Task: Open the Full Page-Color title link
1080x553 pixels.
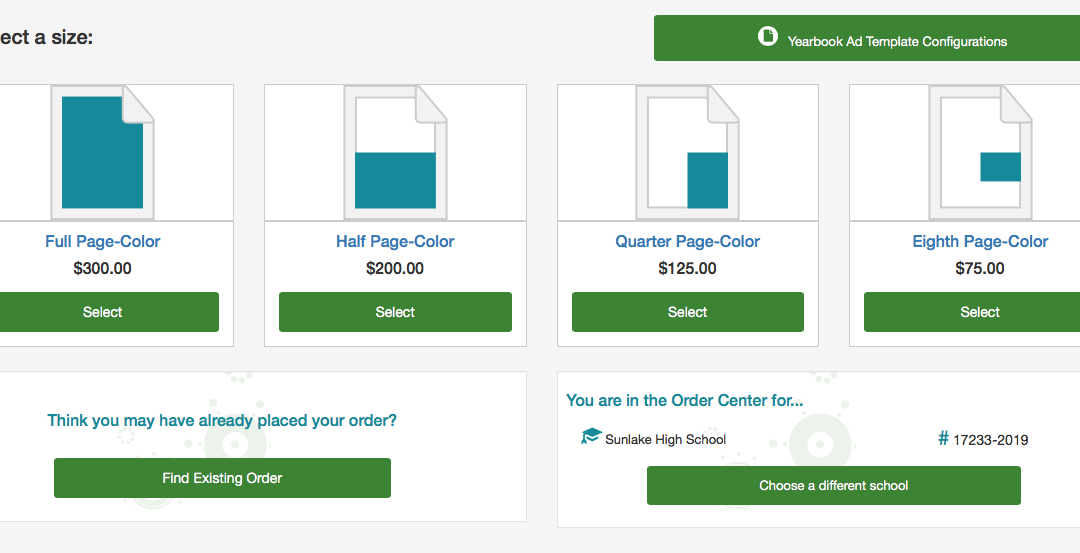Action: tap(103, 242)
